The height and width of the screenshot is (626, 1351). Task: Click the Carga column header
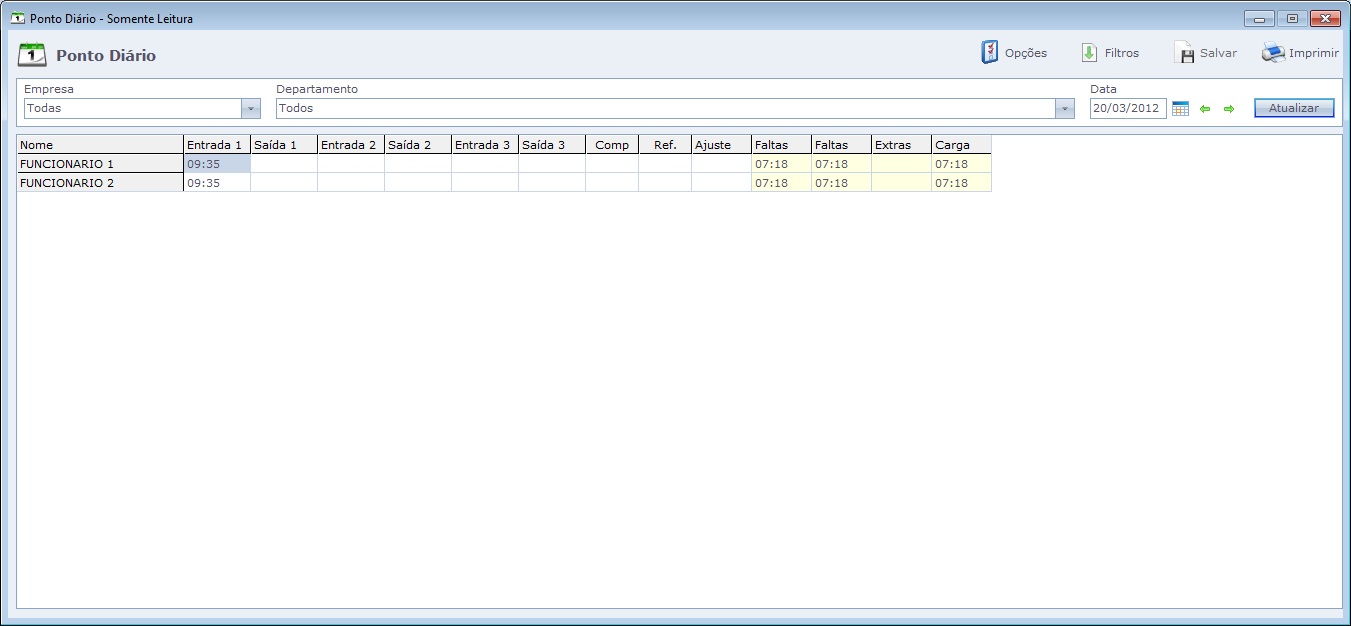961,145
